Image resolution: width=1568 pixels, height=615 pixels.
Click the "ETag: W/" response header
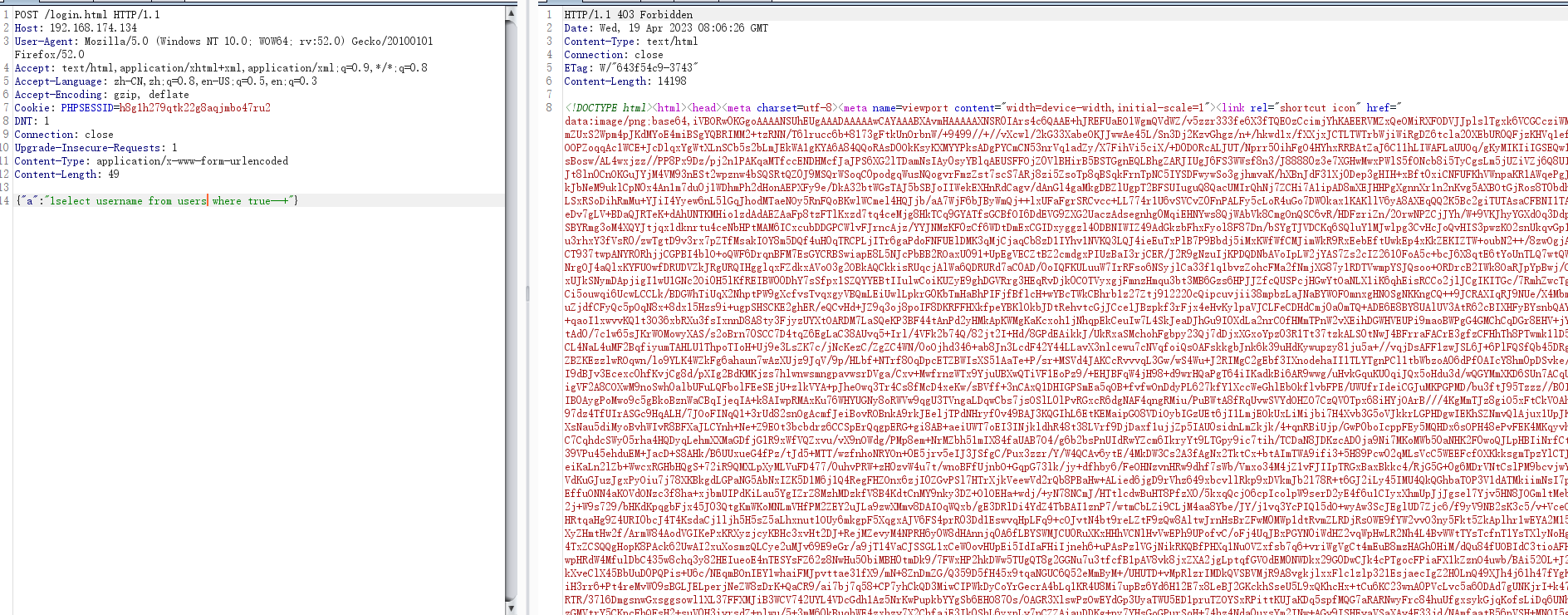[x=631, y=67]
